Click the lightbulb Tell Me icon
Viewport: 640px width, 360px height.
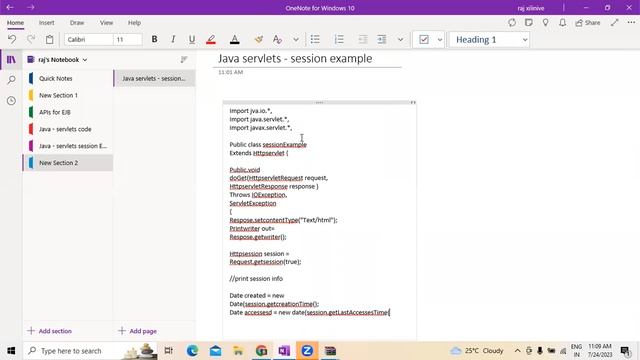click(546, 23)
